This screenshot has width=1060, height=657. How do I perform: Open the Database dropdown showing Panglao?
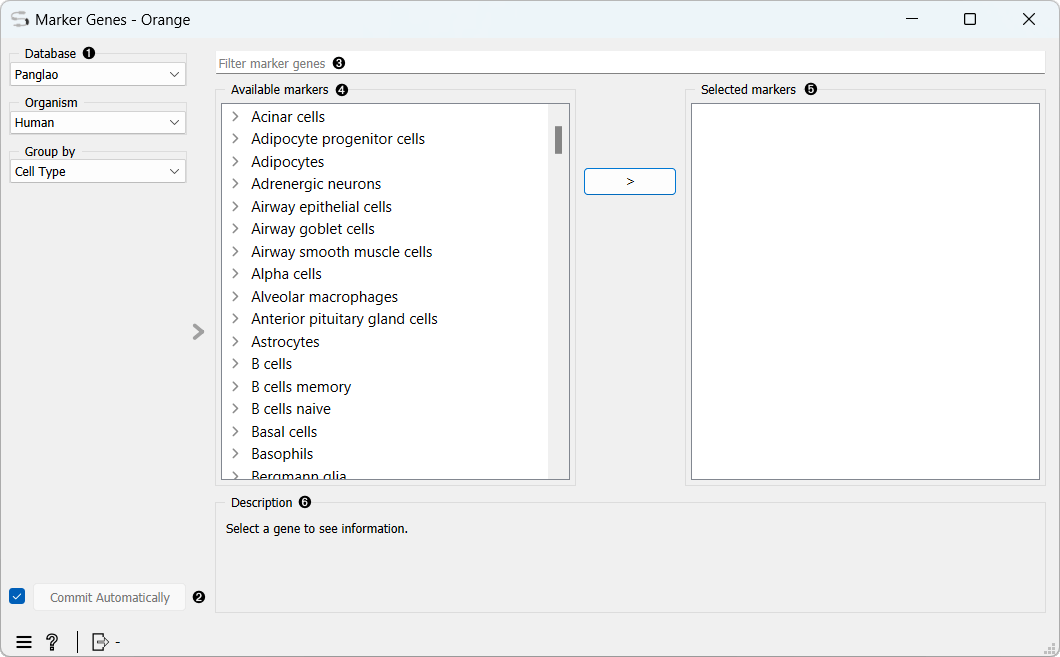[x=98, y=74]
